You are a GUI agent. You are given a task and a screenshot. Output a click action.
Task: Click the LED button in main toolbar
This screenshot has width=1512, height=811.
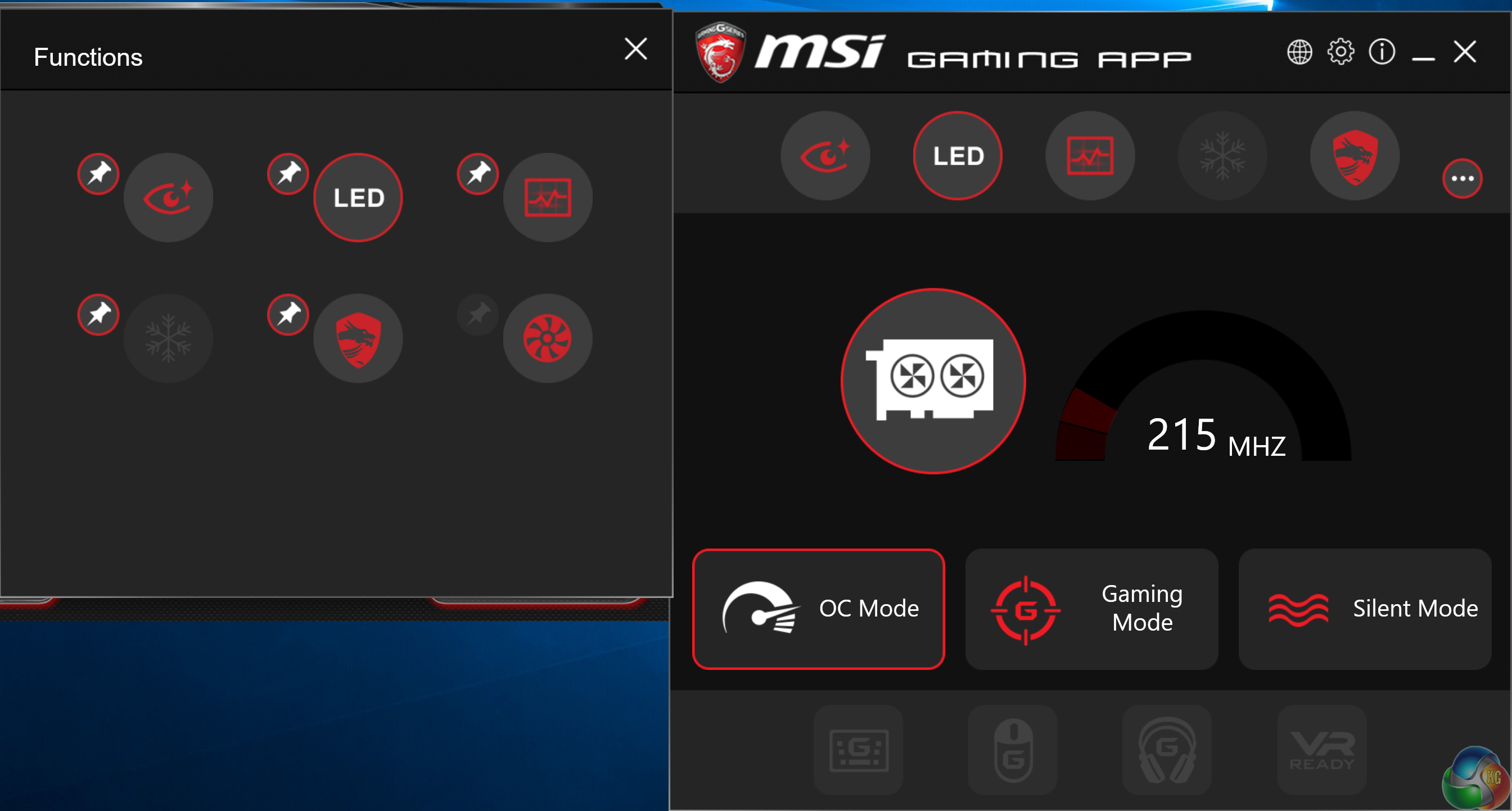958,156
